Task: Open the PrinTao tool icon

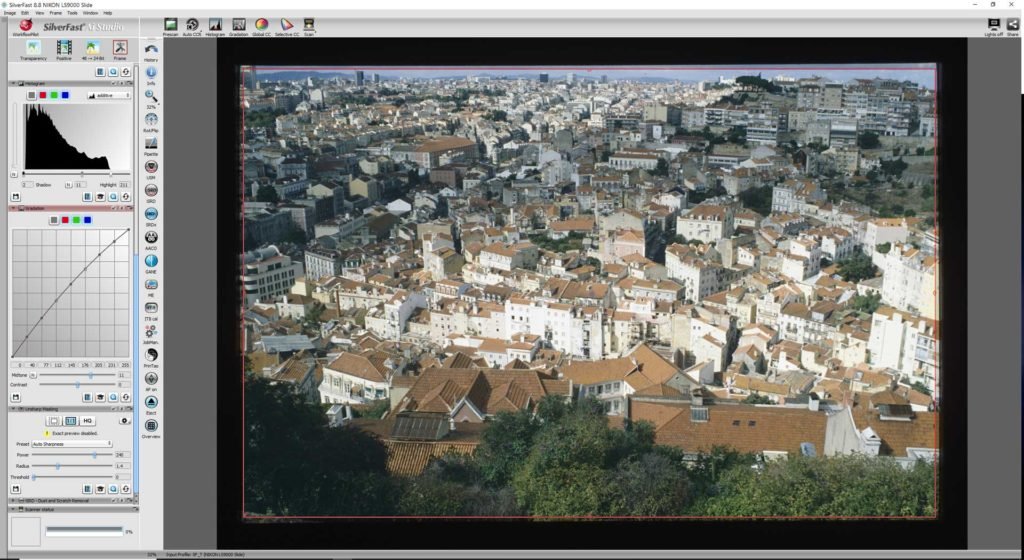Action: click(x=151, y=354)
